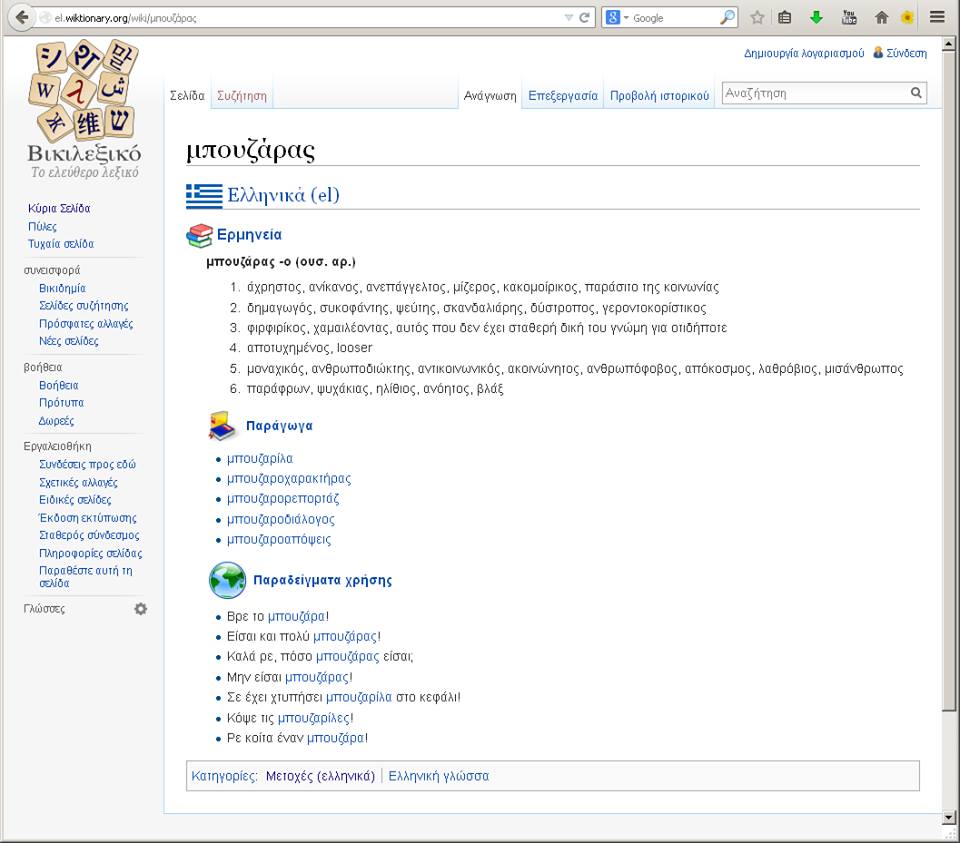The width and height of the screenshot is (960, 843).
Task: Click the Greek flag icon
Action: tap(204, 196)
